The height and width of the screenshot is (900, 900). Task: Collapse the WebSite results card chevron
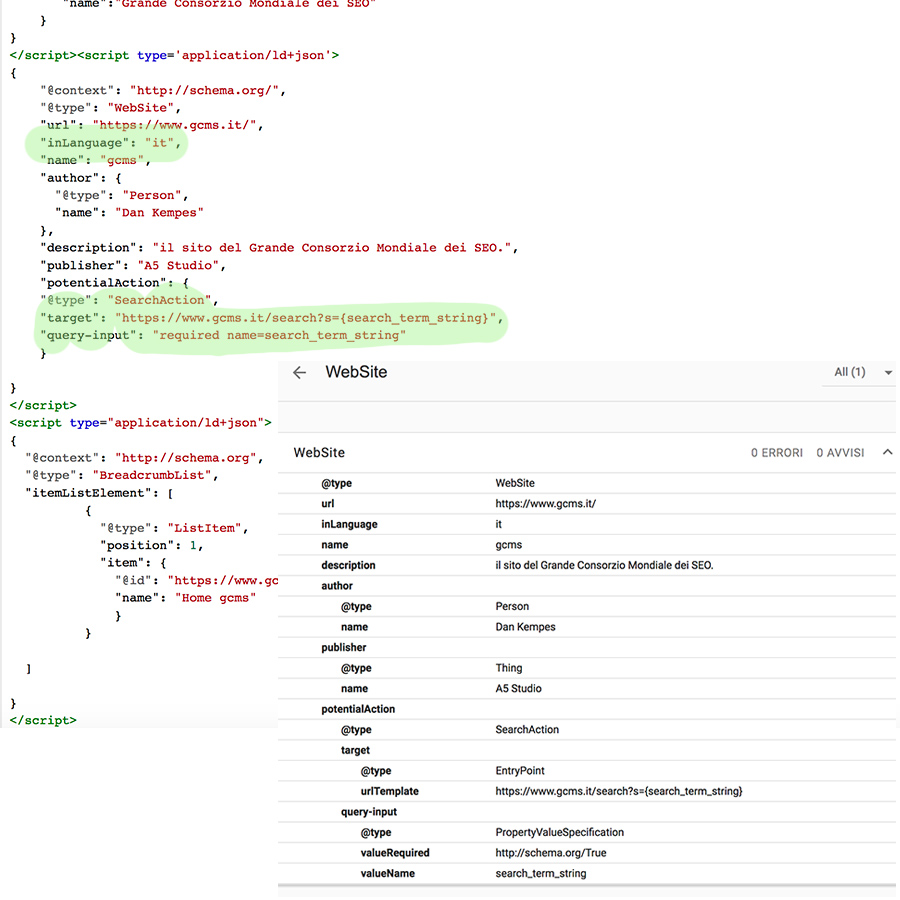(x=887, y=453)
